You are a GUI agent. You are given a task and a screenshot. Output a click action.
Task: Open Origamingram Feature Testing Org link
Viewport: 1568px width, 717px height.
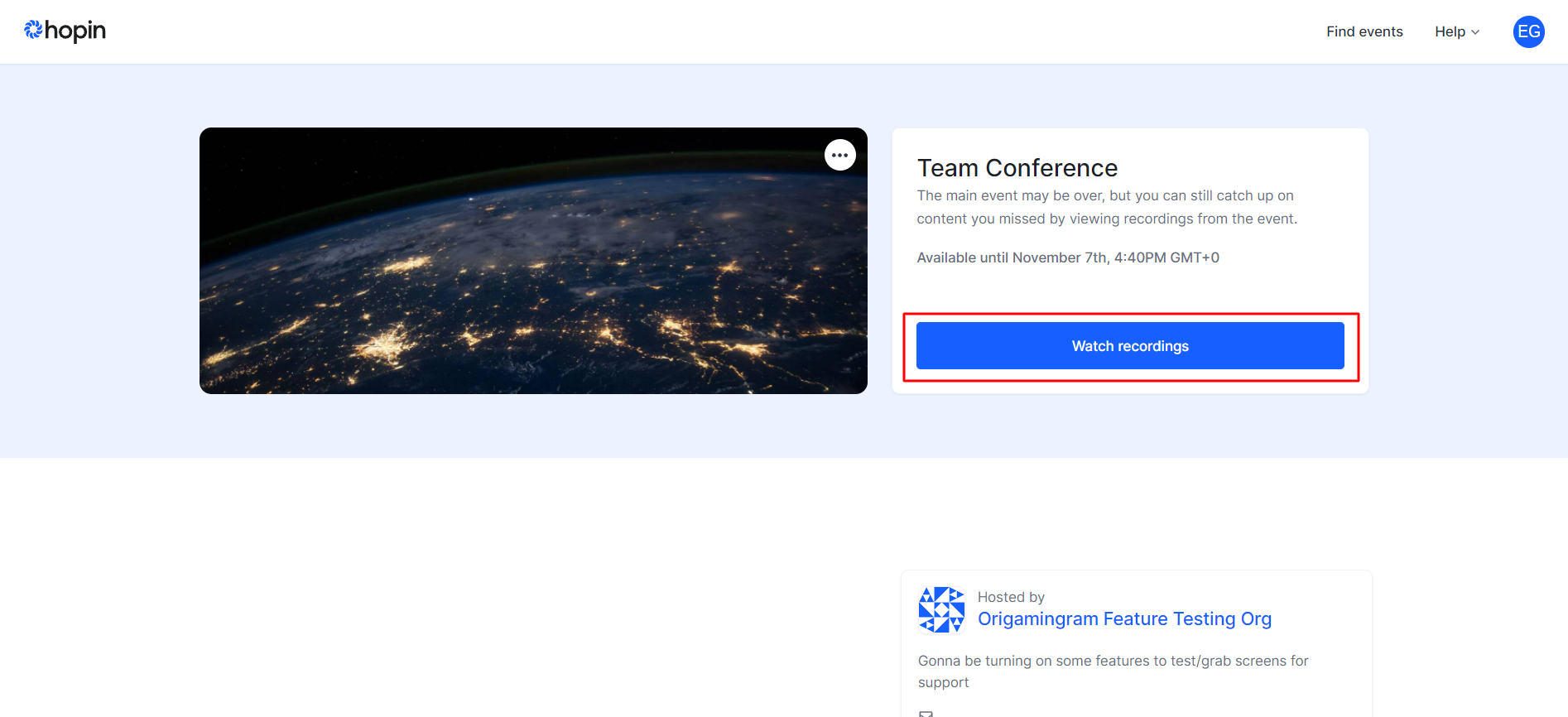1124,618
